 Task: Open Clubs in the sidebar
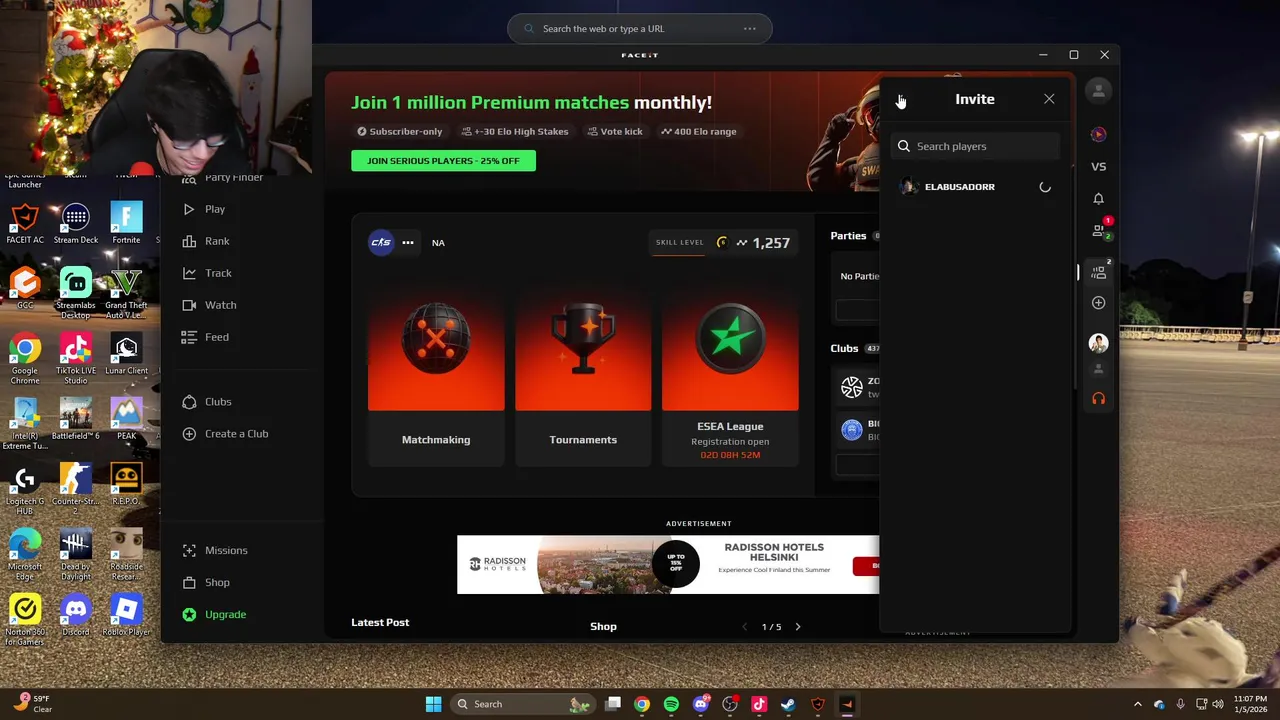tap(207, 402)
